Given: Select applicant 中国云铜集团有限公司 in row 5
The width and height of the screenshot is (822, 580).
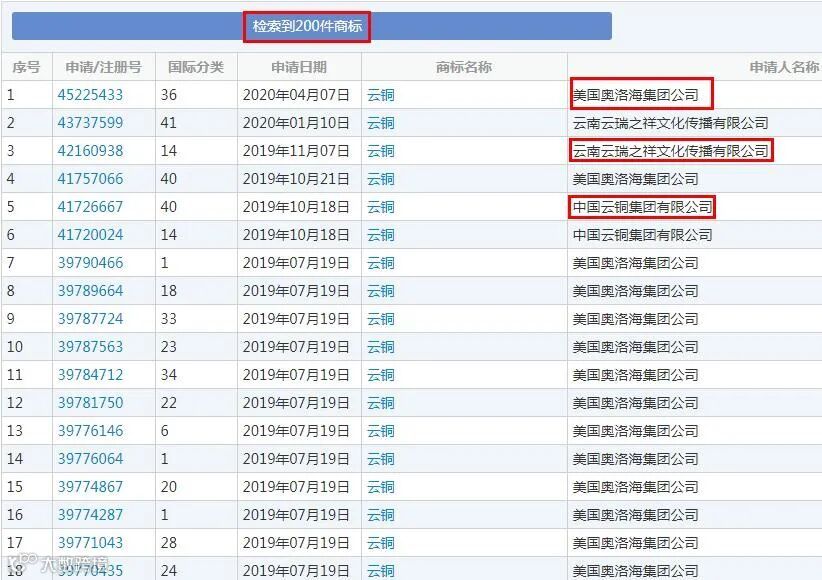Looking at the screenshot, I should pyautogui.click(x=642, y=207).
